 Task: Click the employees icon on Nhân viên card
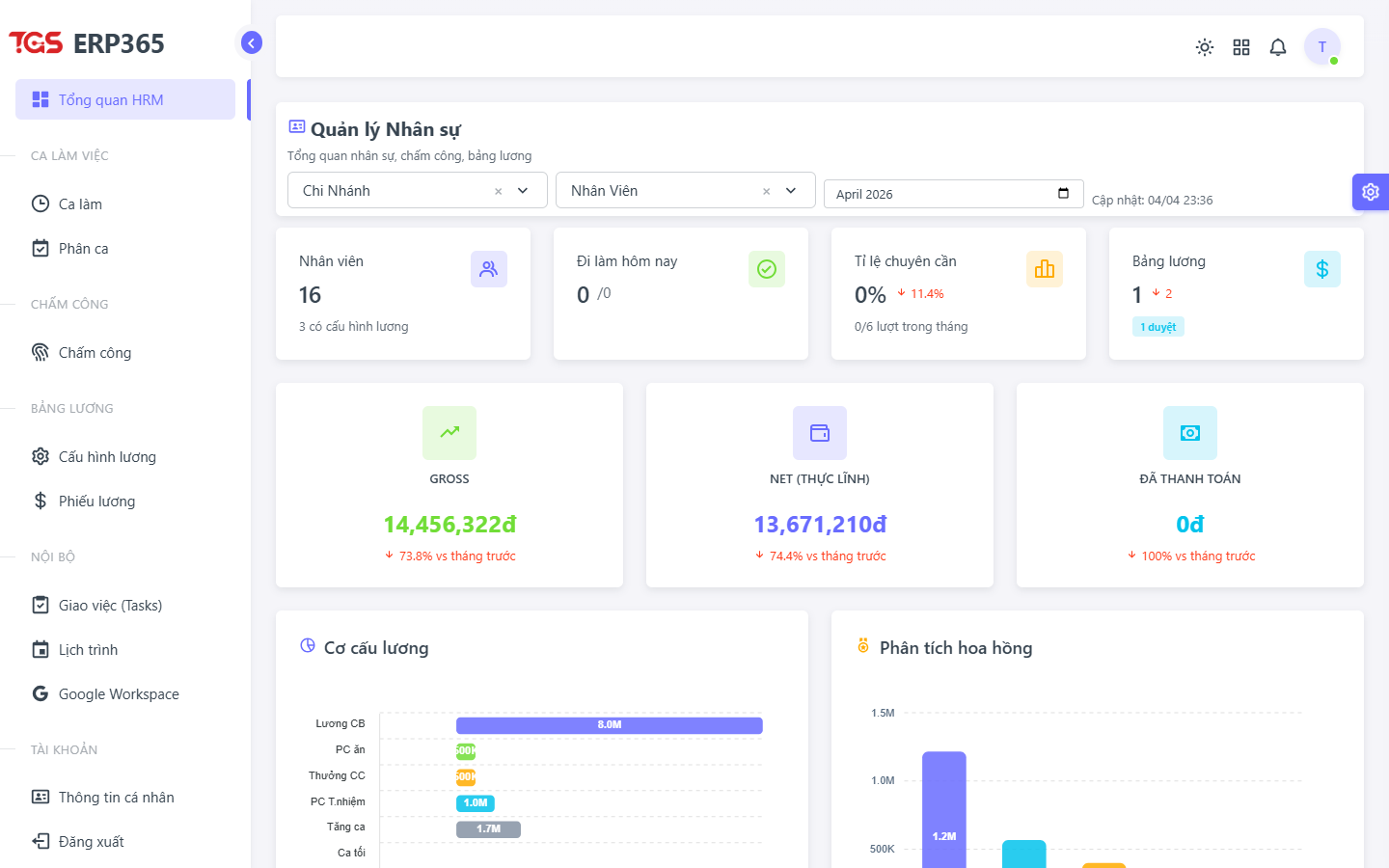[489, 269]
